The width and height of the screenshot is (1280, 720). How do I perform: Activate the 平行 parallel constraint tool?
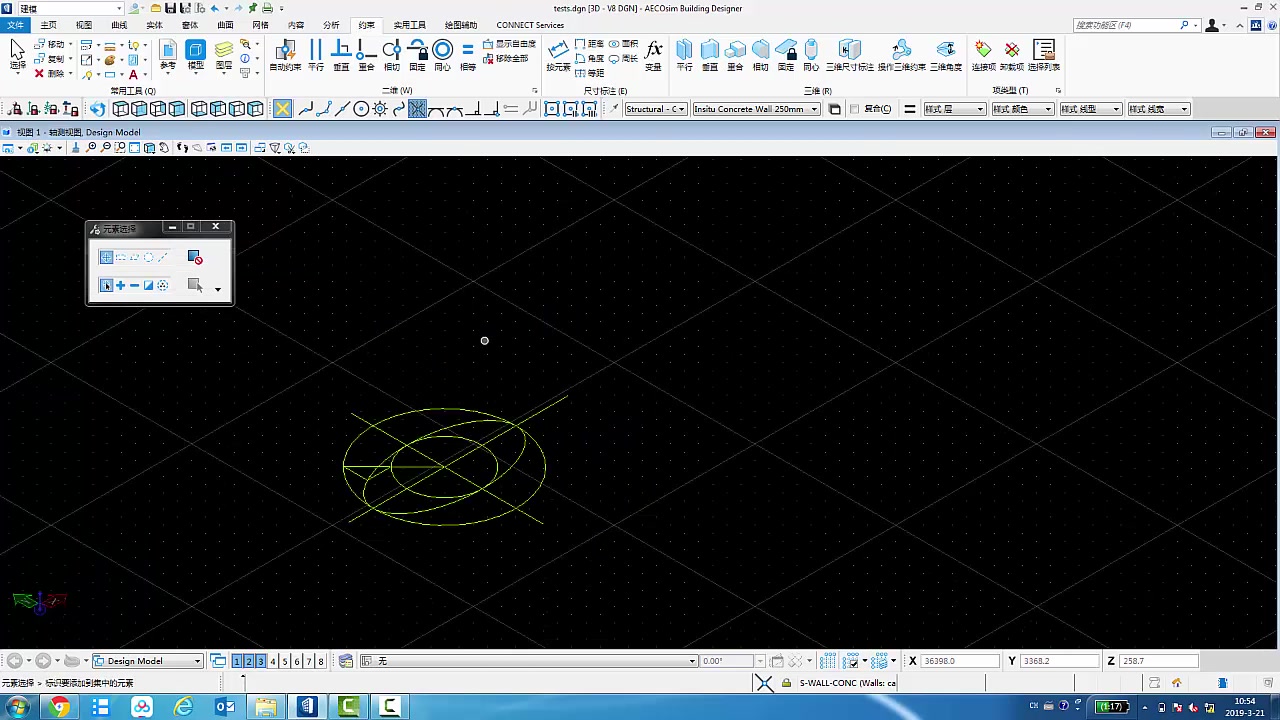[315, 50]
